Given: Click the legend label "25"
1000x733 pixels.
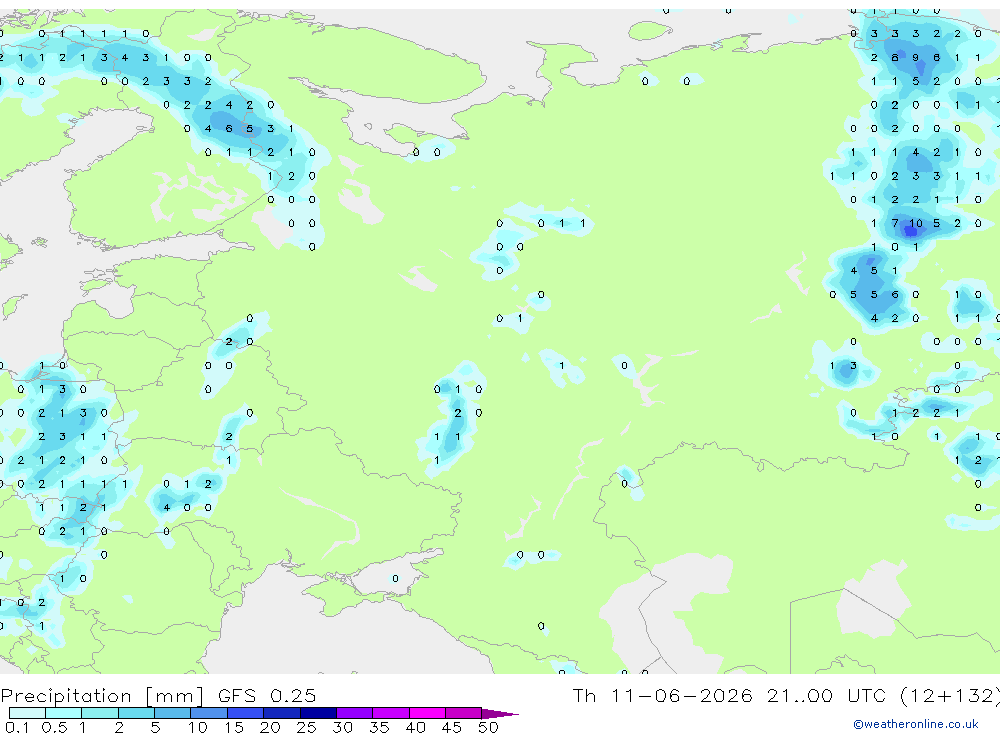Looking at the screenshot, I should tap(306, 727).
